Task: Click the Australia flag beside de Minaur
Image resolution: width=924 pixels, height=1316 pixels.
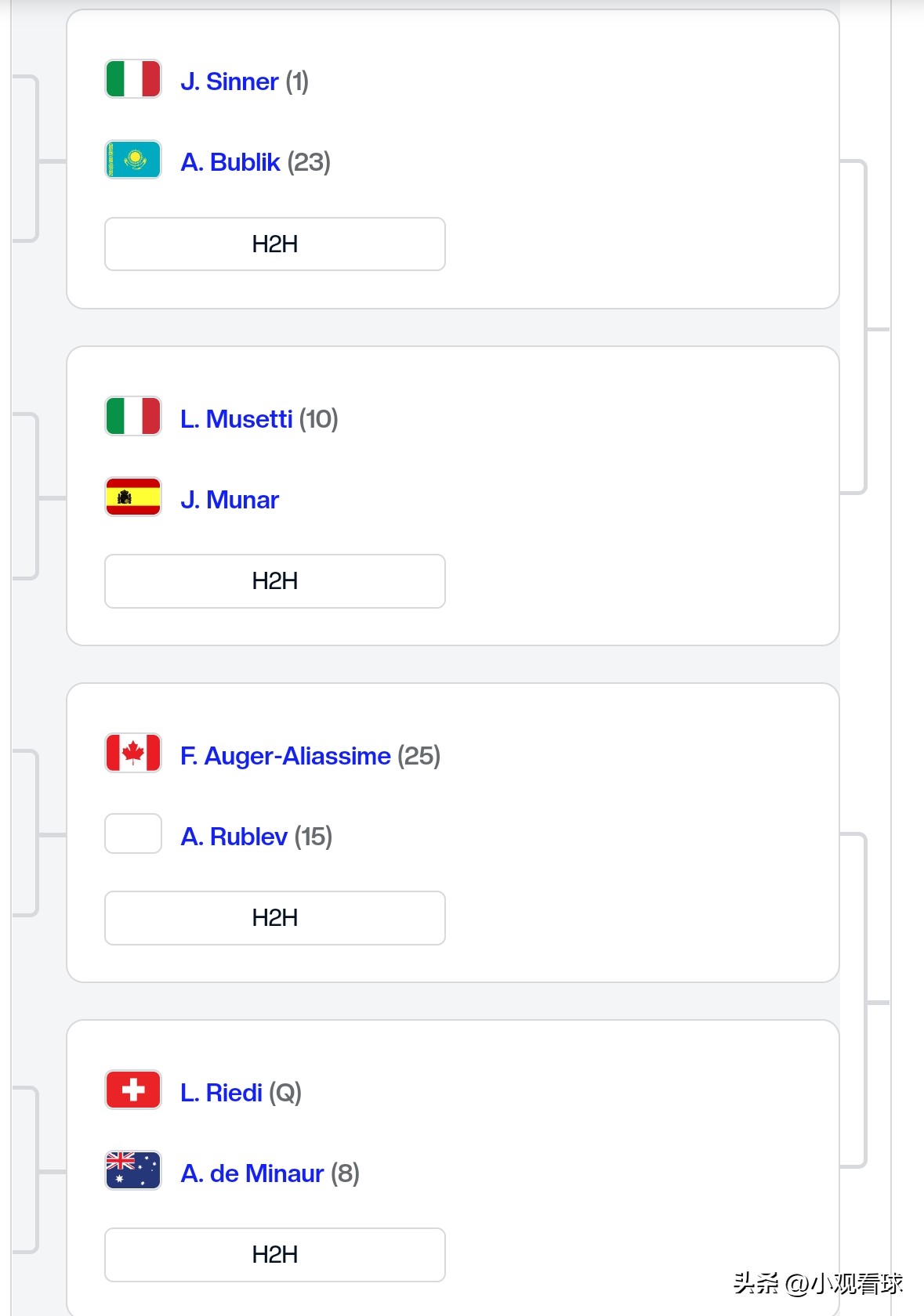Action: tap(133, 1170)
